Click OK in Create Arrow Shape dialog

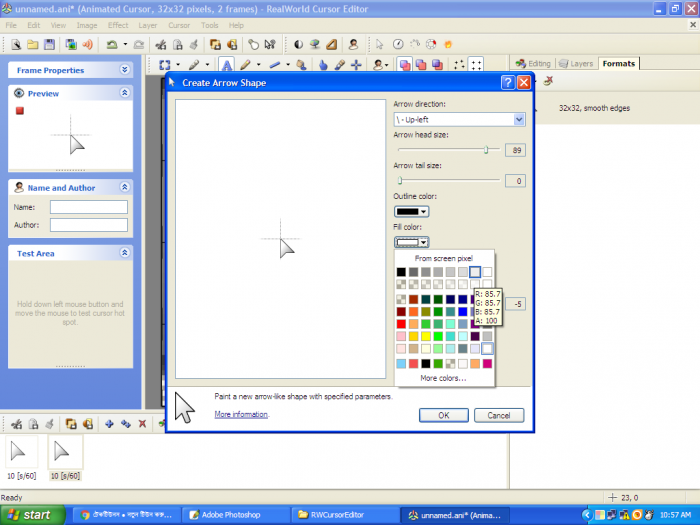pyautogui.click(x=444, y=416)
